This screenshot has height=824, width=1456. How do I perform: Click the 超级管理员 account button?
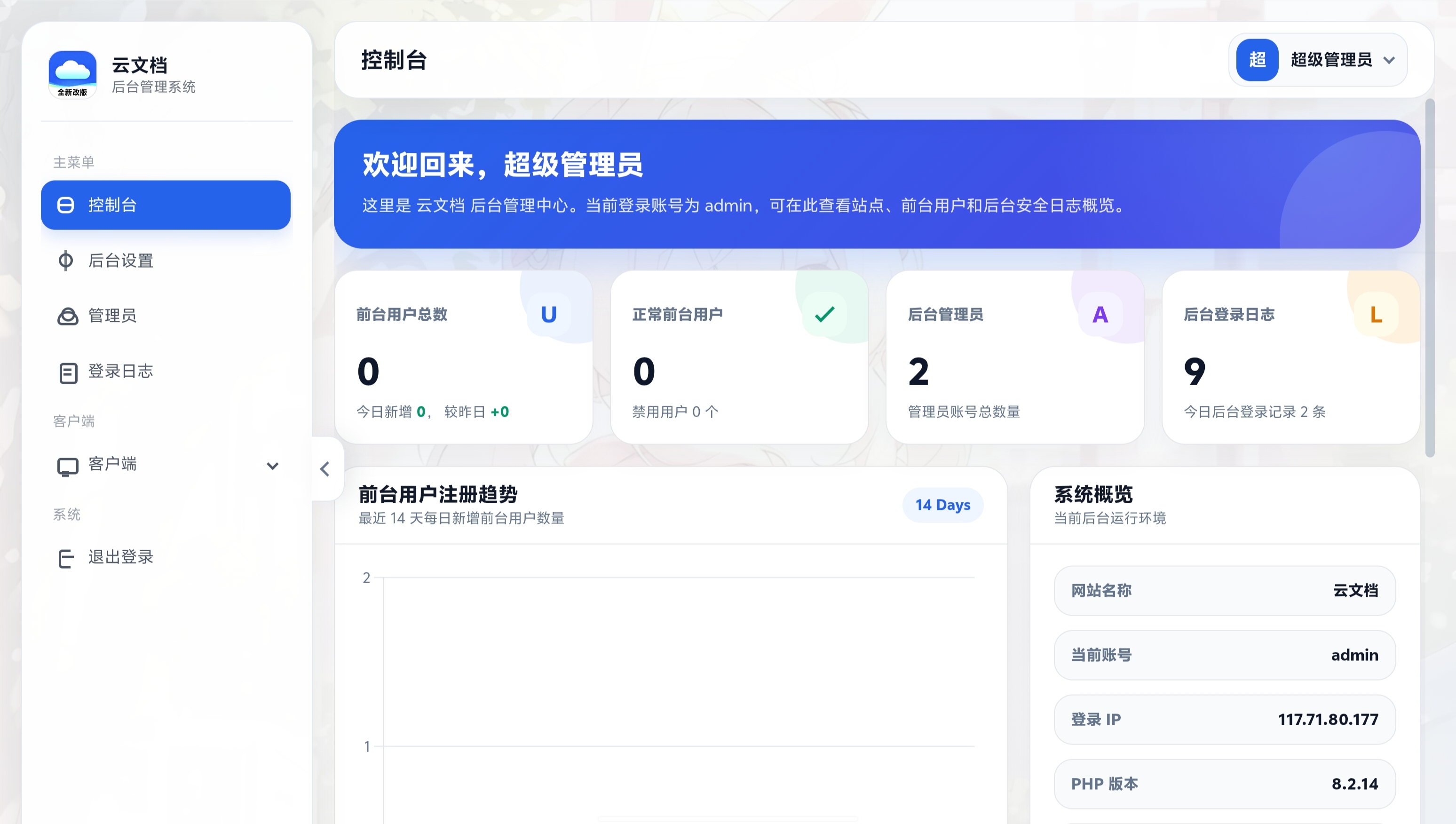(1318, 60)
